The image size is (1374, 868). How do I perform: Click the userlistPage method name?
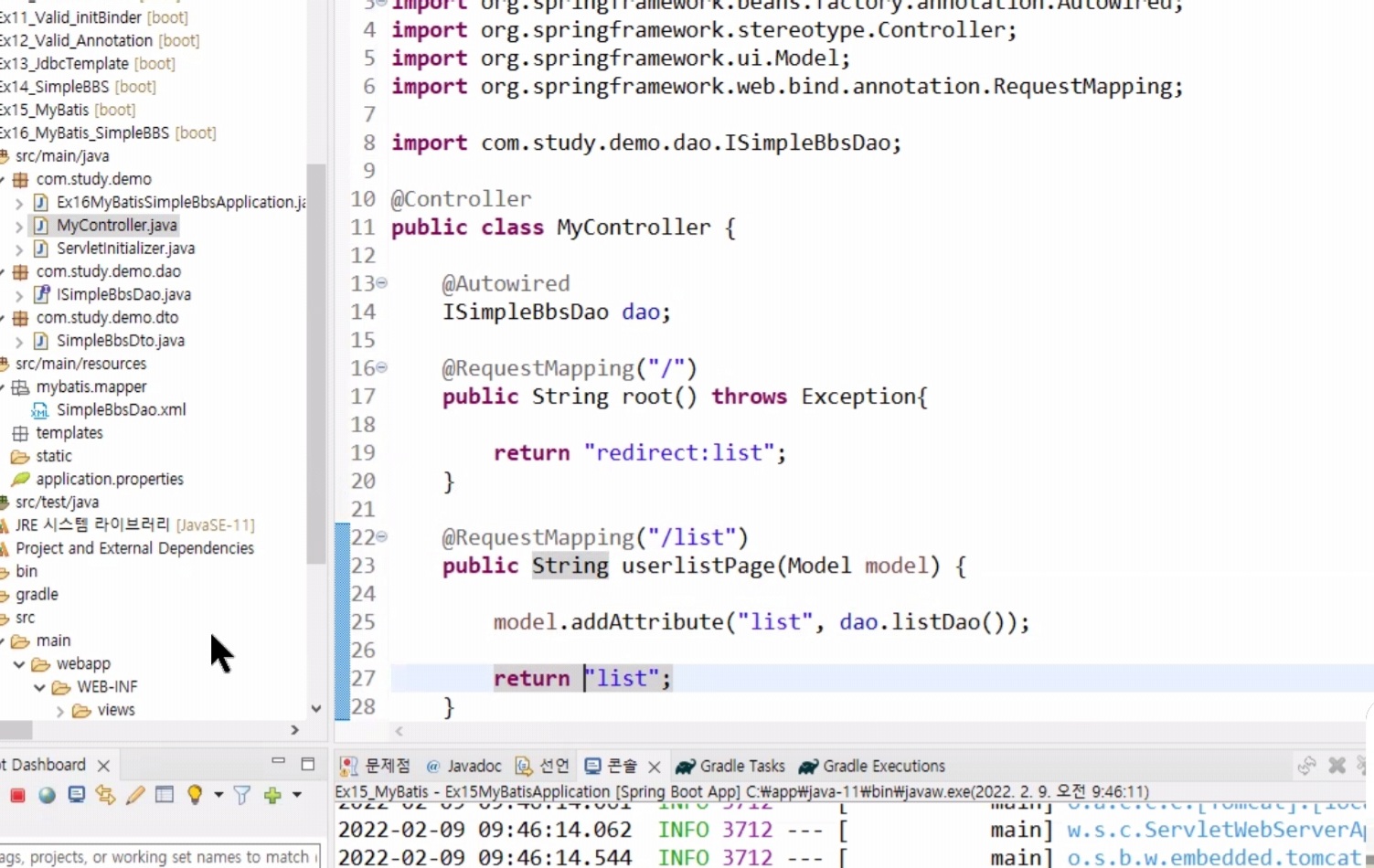tap(698, 566)
